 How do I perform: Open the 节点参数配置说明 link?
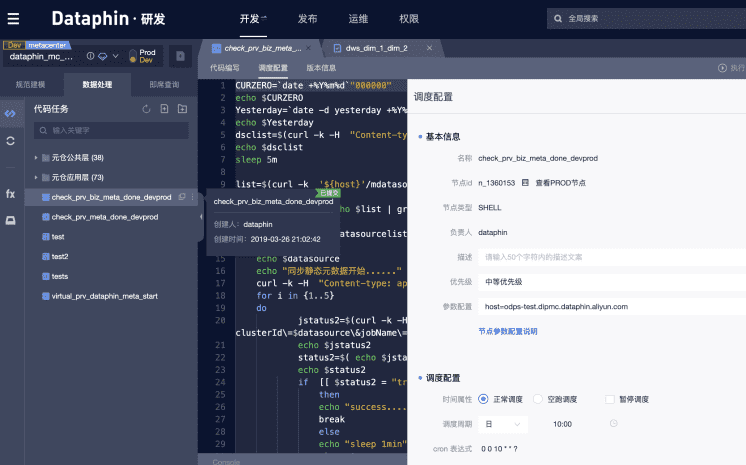tap(508, 331)
